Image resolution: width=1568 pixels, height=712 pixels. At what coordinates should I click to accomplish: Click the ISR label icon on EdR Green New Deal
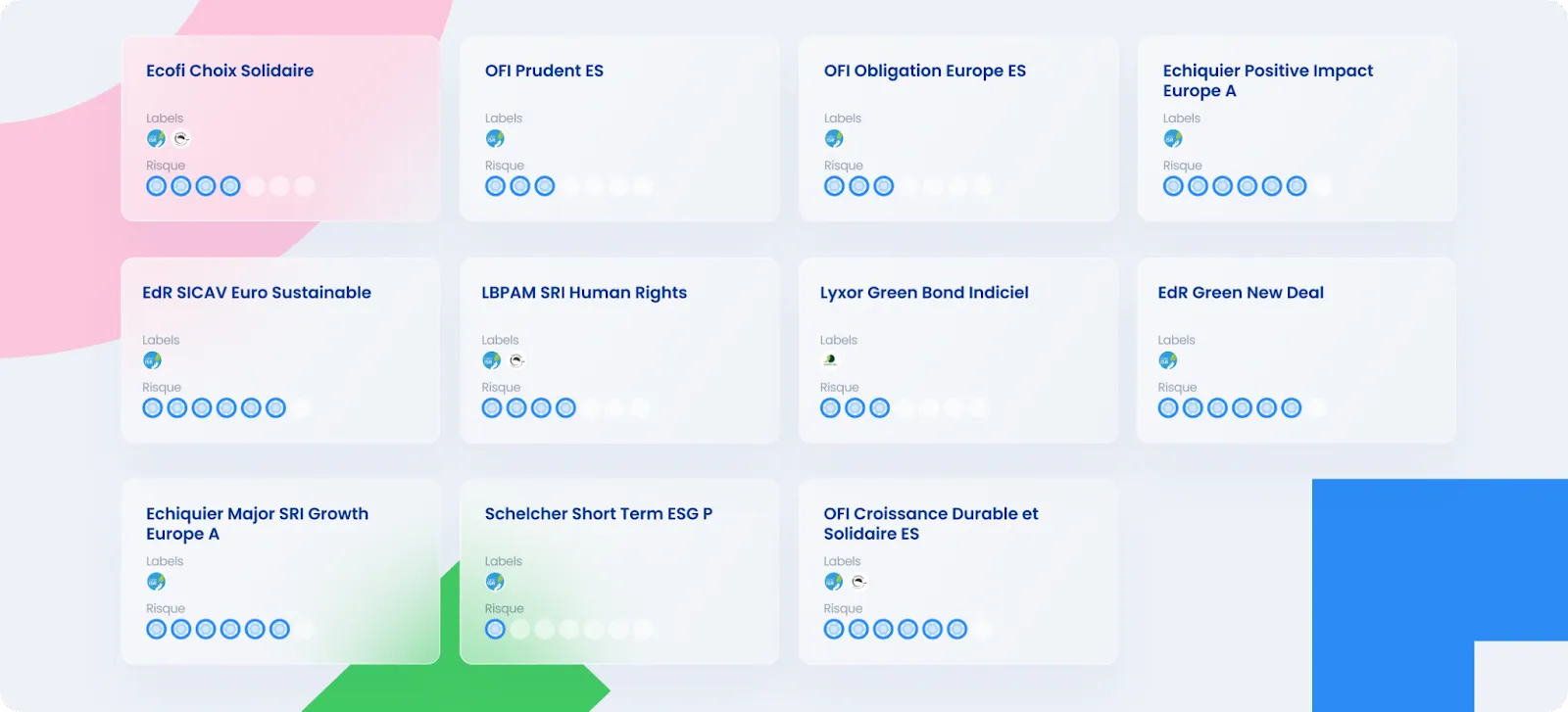tap(1168, 359)
